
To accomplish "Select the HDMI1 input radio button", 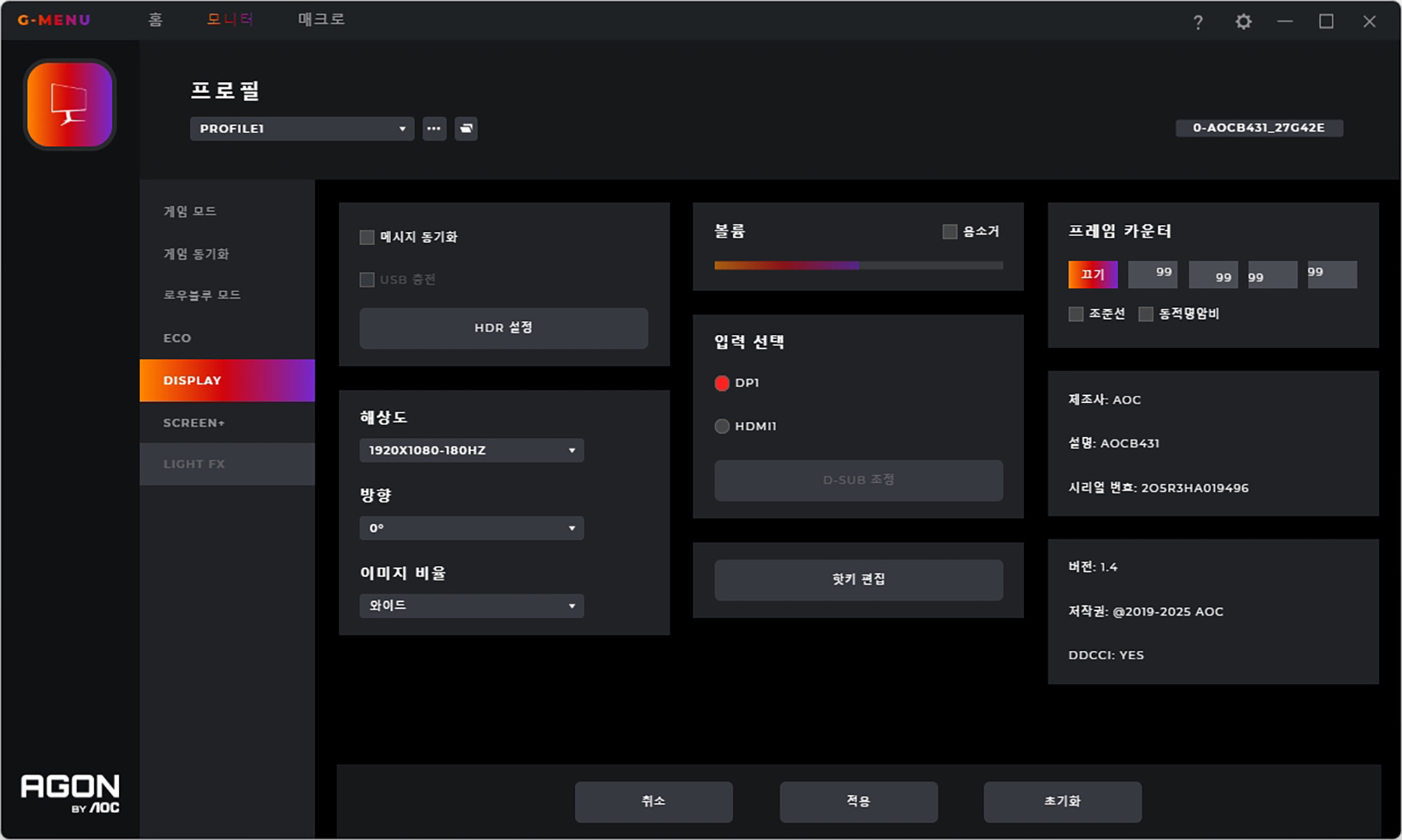I will [722, 427].
